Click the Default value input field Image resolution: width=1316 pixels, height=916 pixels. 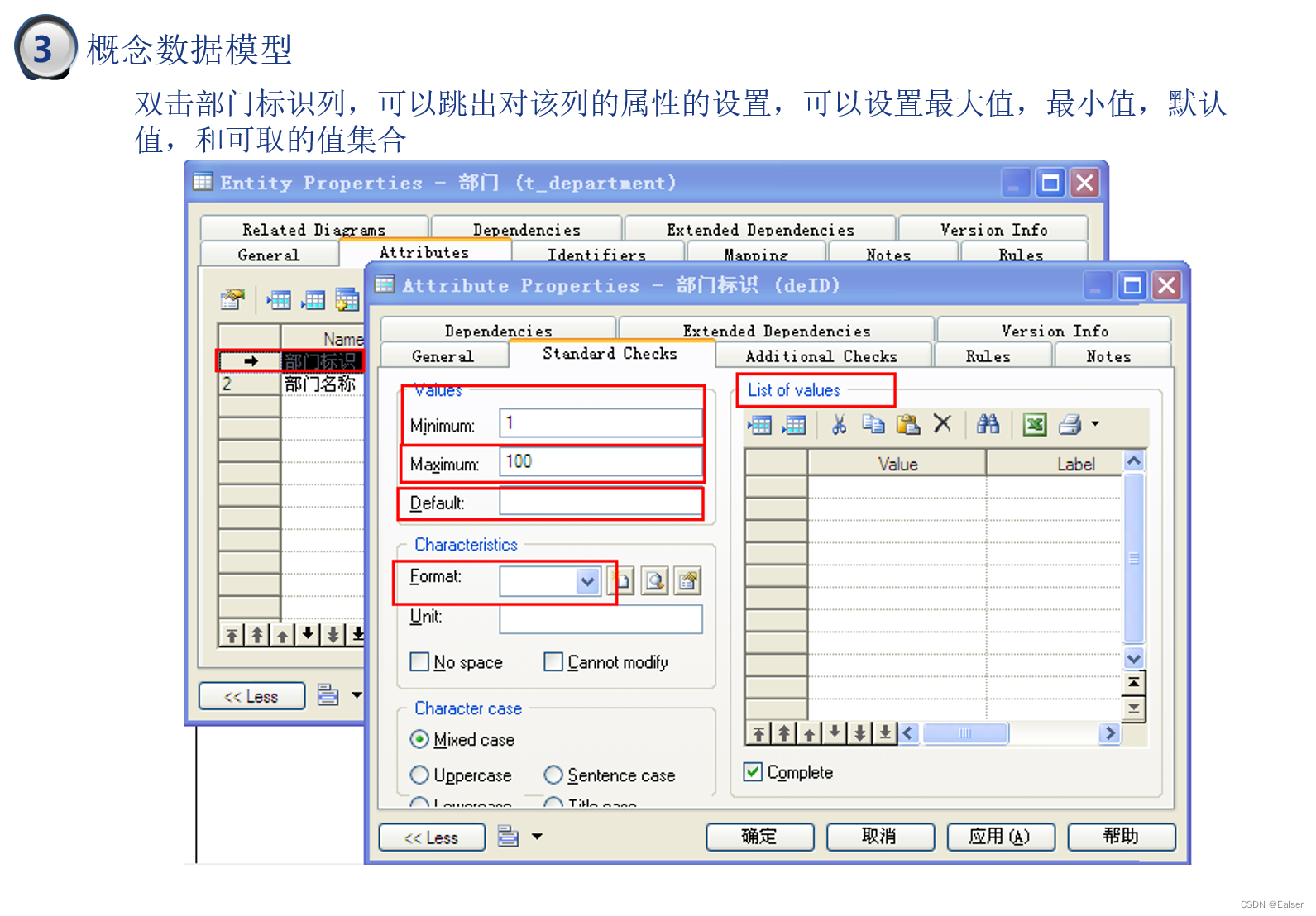(601, 502)
